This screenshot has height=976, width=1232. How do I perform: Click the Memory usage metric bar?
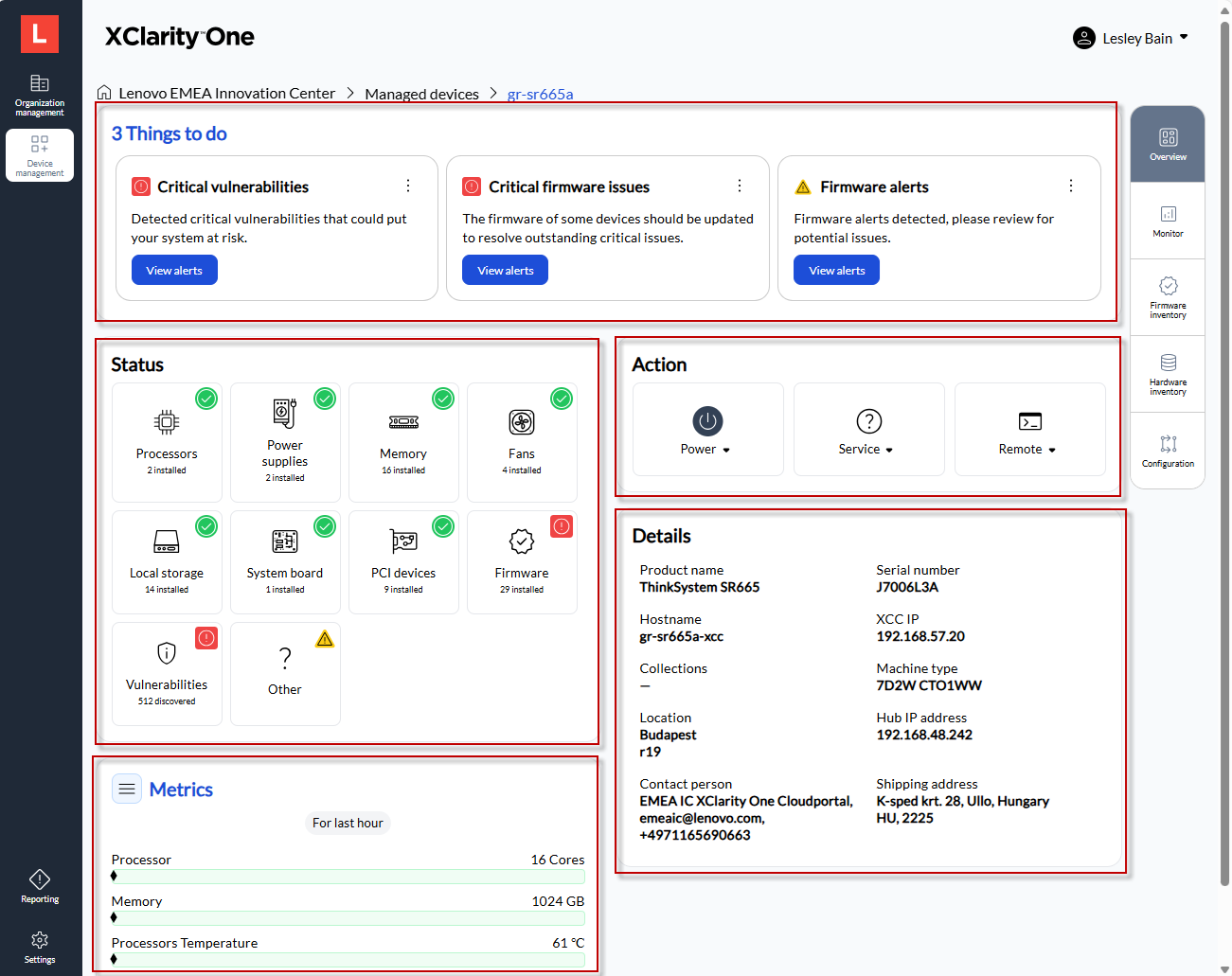[348, 917]
